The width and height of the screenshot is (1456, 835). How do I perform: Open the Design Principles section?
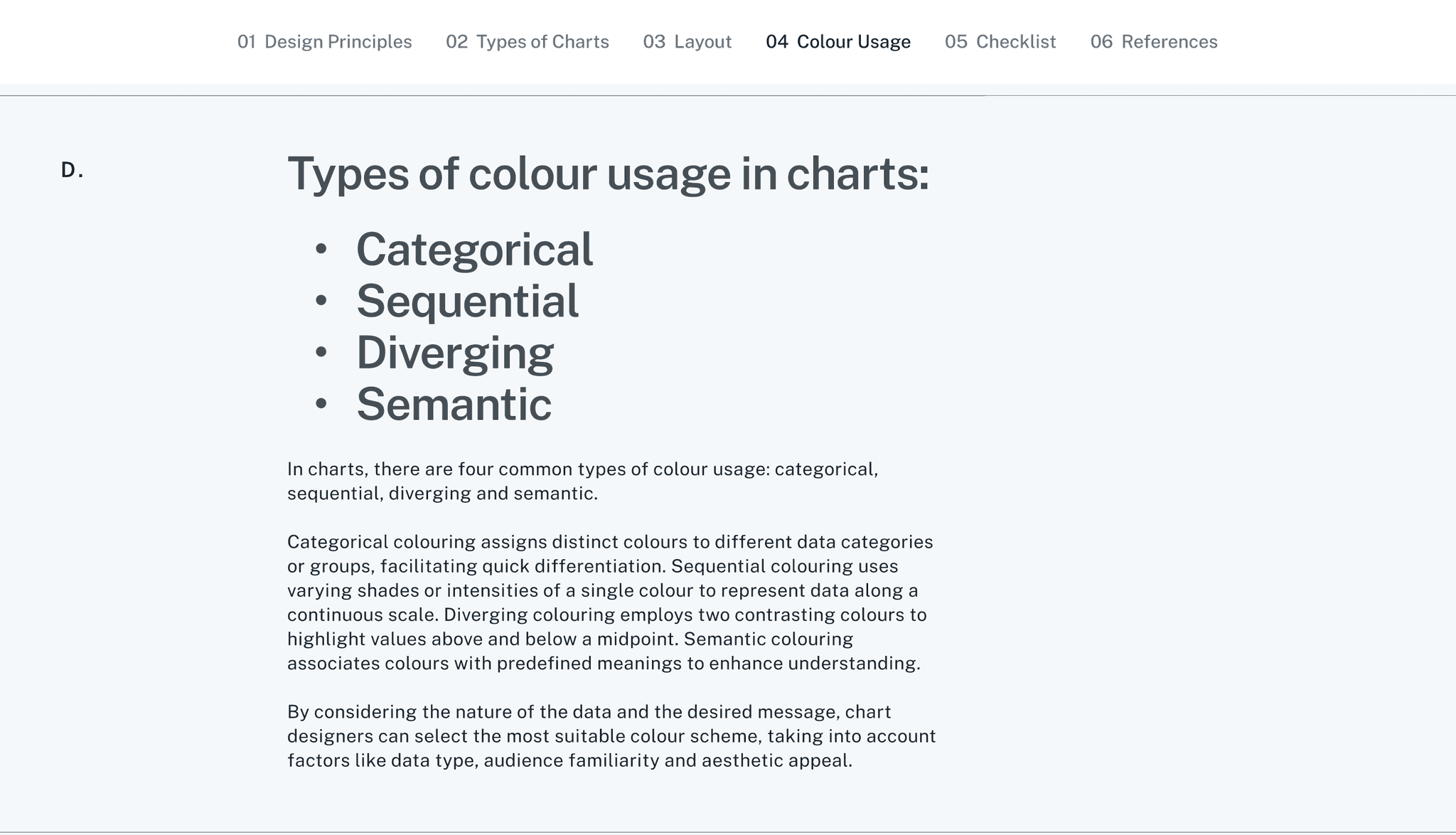(x=324, y=42)
